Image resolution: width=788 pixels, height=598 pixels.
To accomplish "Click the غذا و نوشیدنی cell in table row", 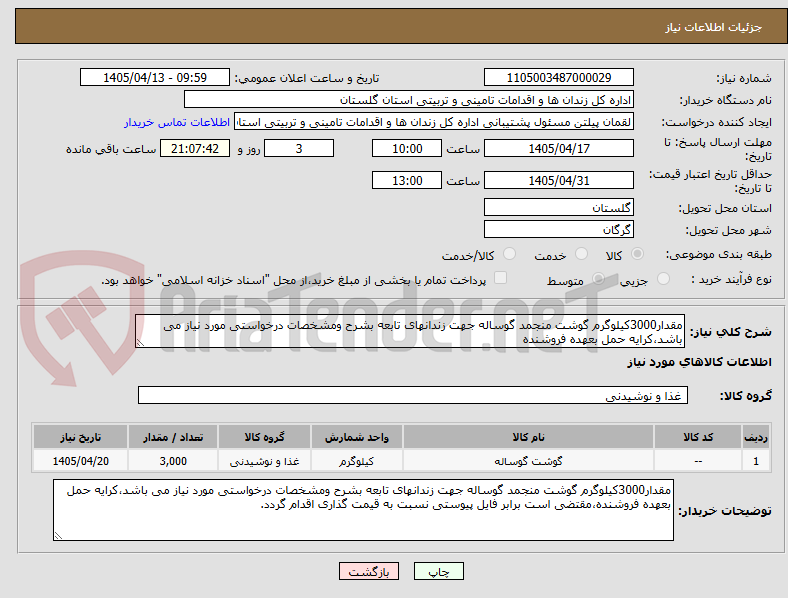I will pyautogui.click(x=264, y=461).
